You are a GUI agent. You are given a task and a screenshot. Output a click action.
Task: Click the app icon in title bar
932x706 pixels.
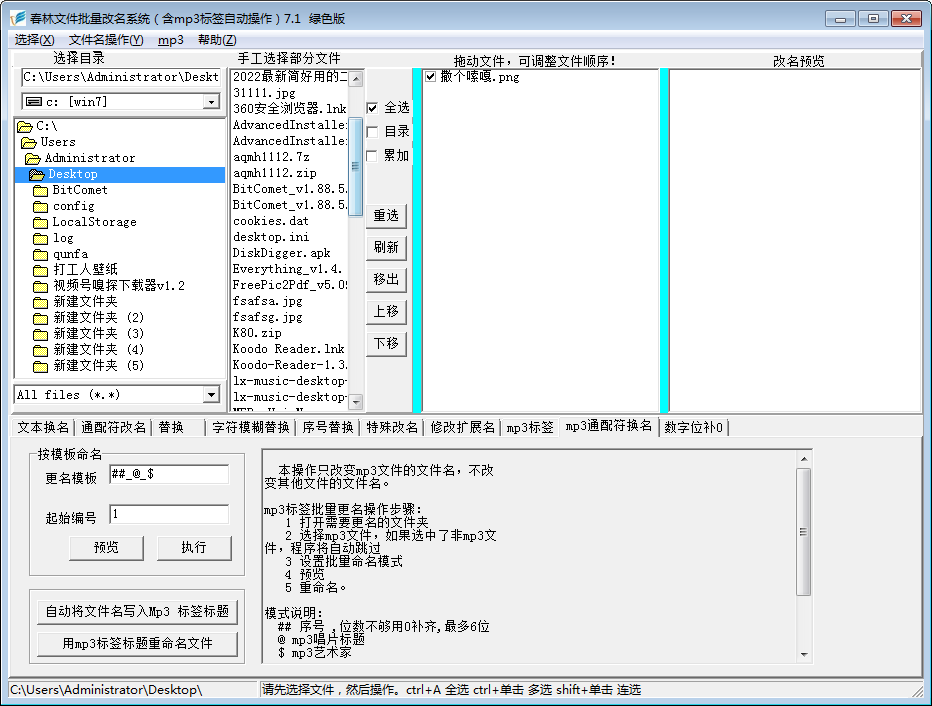pyautogui.click(x=17, y=18)
